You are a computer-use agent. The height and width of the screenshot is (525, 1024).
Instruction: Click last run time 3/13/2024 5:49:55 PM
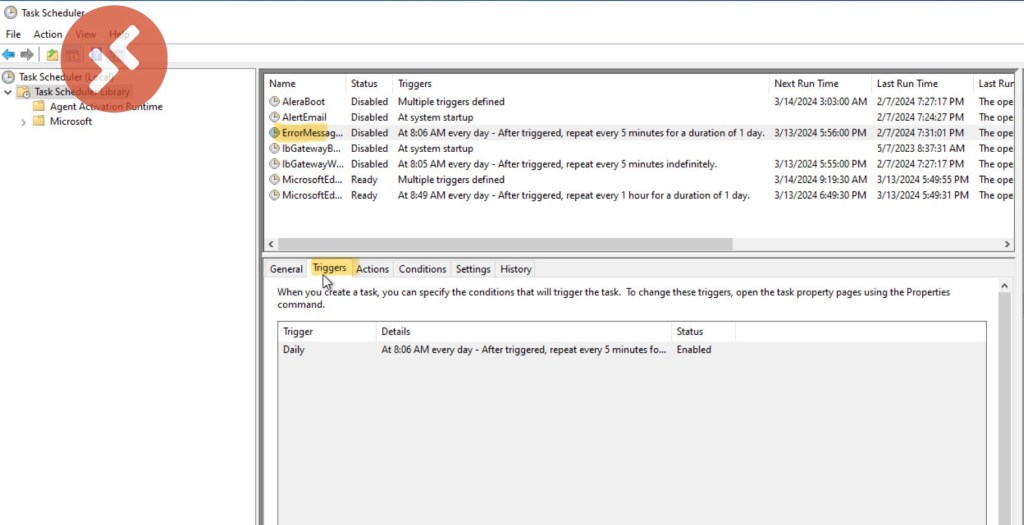pos(923,180)
